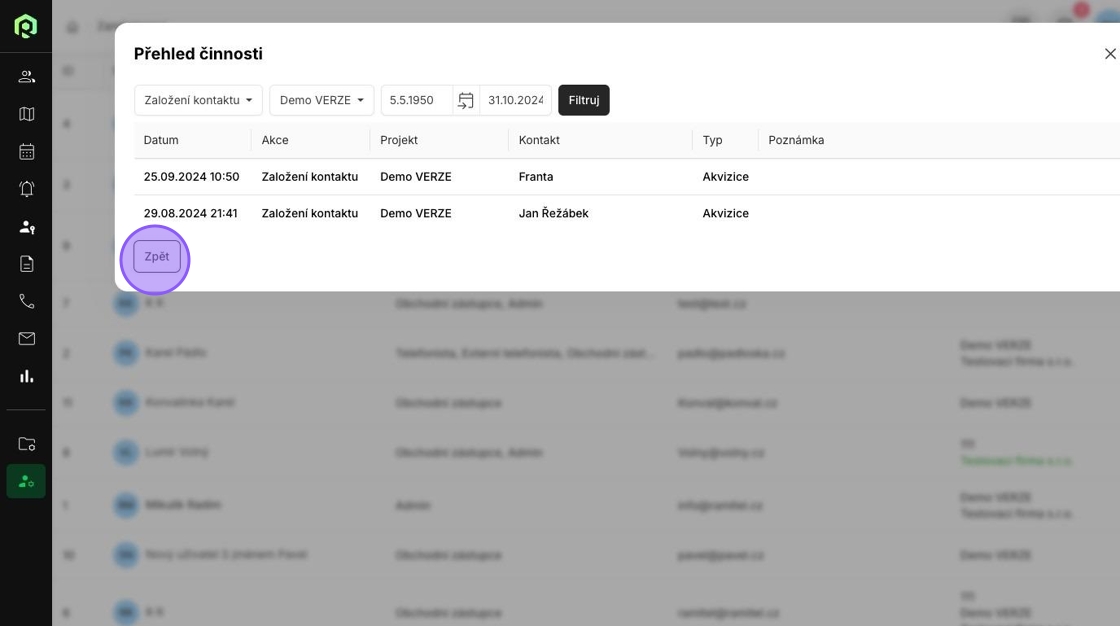
Task: Open the folder settings icon in sidebar
Action: tap(27, 444)
